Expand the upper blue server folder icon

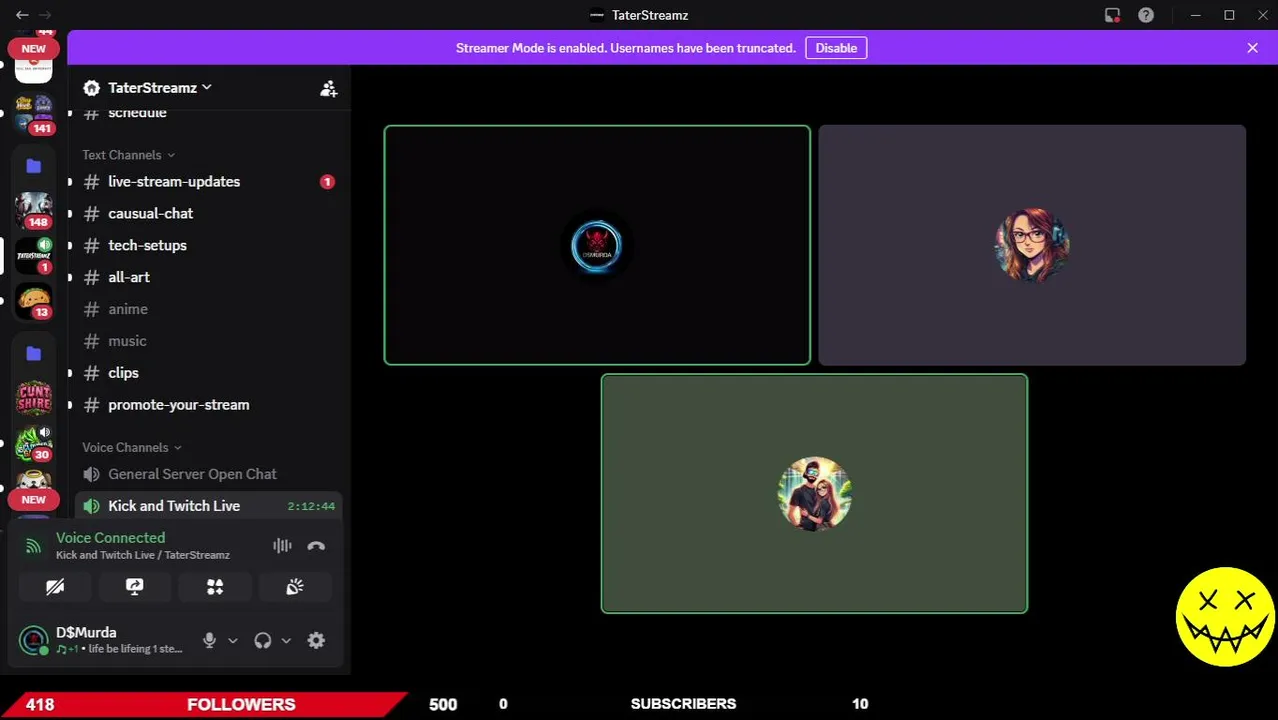[x=34, y=166]
